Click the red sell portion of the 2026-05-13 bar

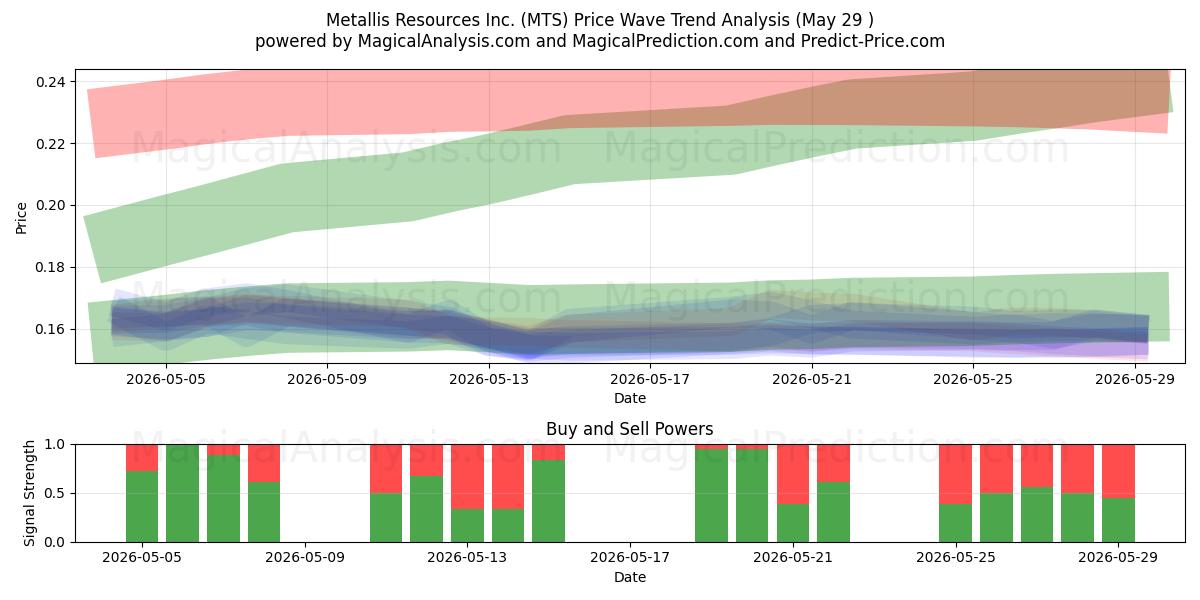pos(468,477)
